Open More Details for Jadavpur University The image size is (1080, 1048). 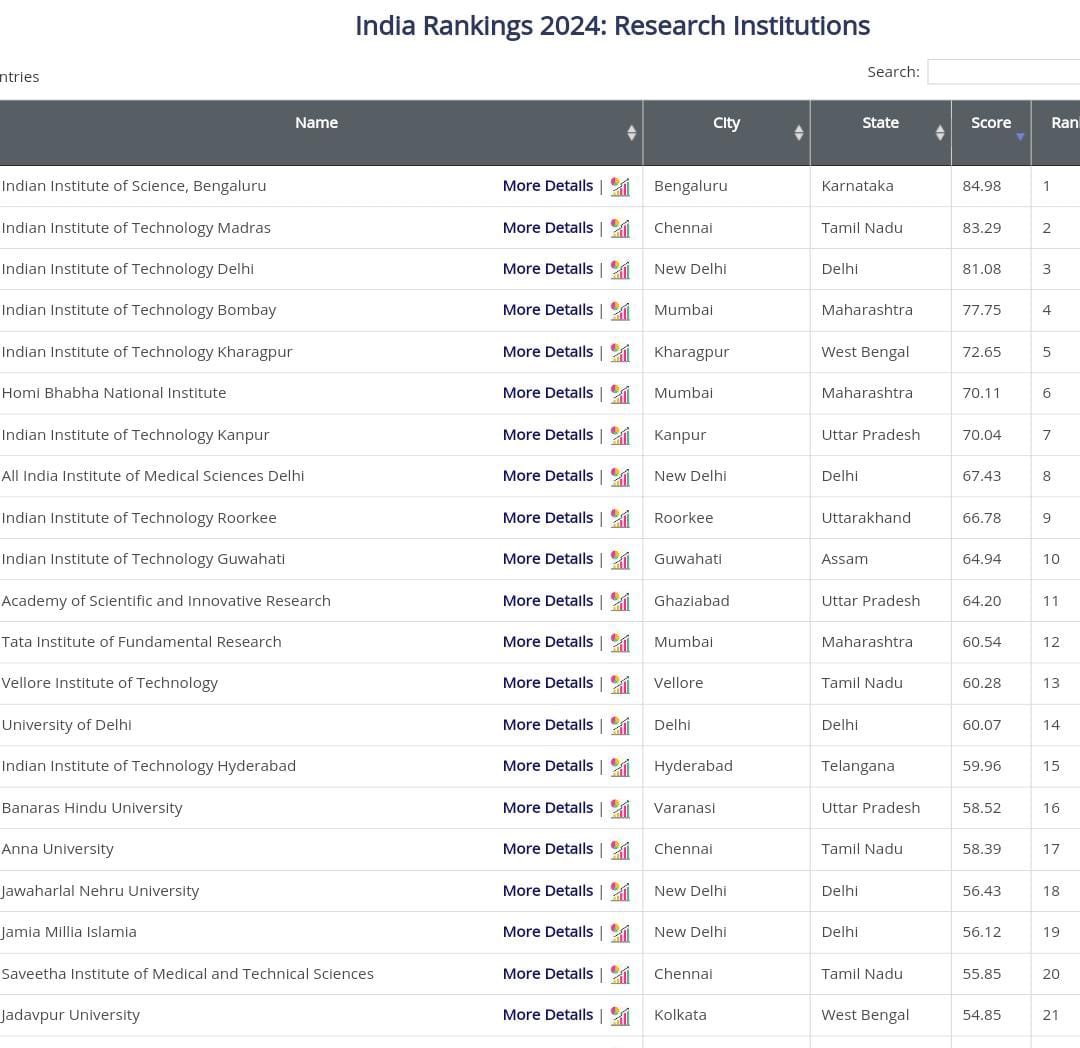pos(548,1015)
